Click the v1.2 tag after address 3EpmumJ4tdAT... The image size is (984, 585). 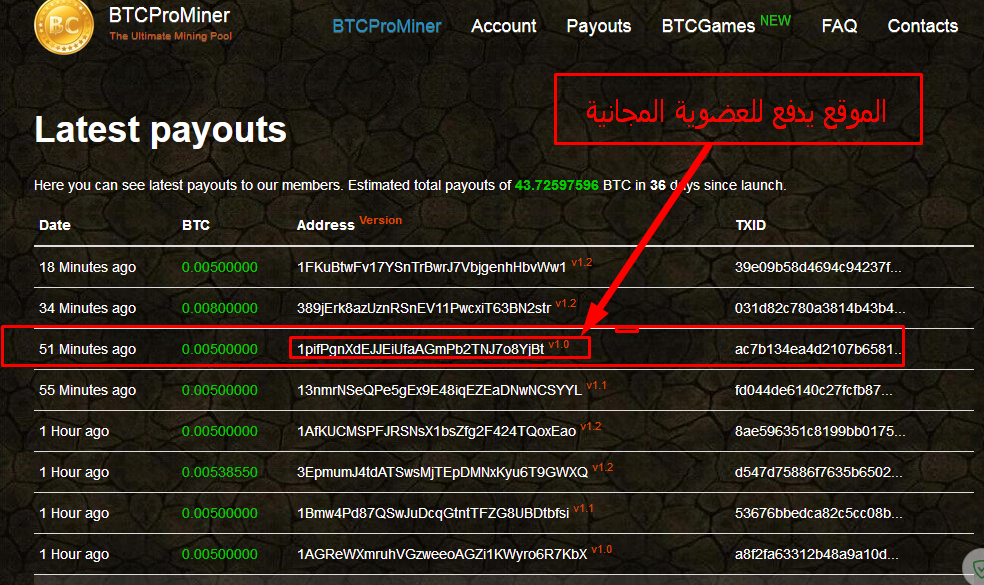coord(602,468)
